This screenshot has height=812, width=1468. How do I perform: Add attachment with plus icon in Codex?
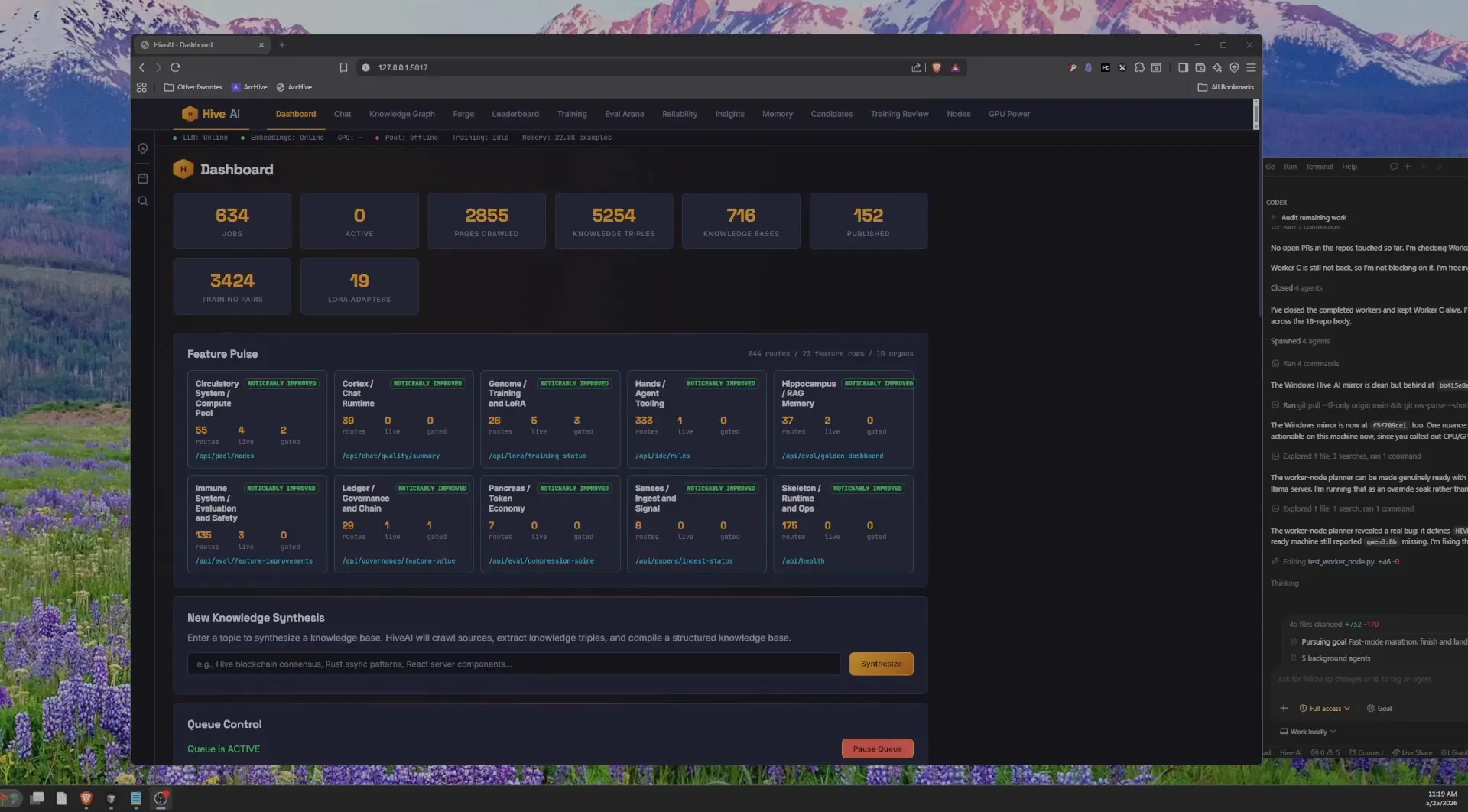coord(1284,708)
